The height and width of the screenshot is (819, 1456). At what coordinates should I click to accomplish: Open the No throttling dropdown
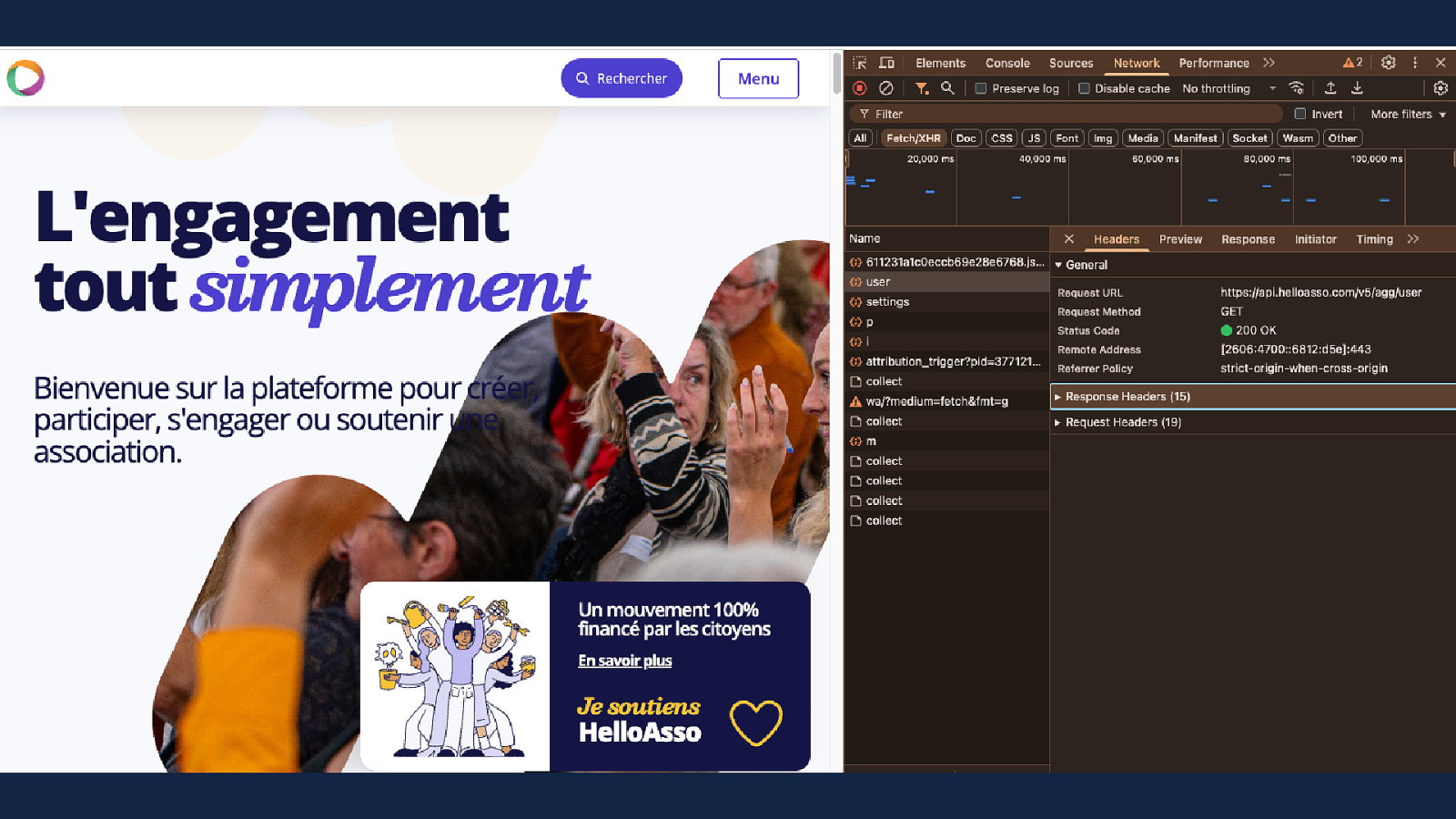pos(1228,89)
